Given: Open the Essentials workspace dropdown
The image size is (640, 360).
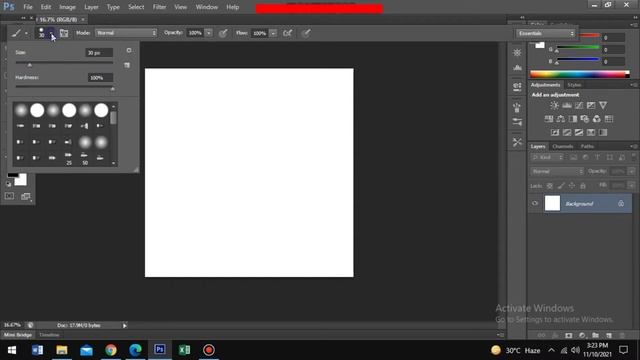Looking at the screenshot, I should click(x=546, y=33).
